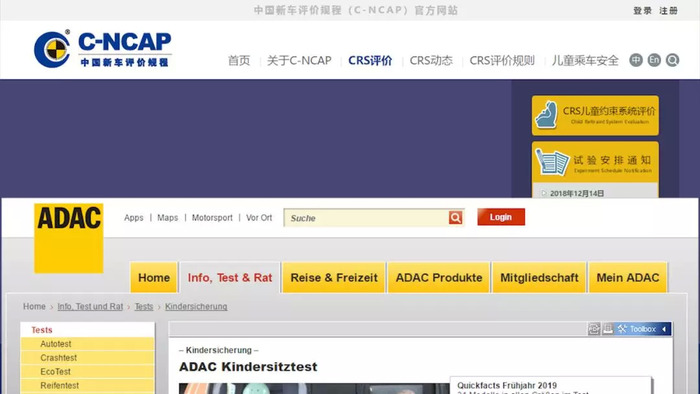The image size is (700, 394).
Task: Click the C-NCAP logo
Action: click(x=103, y=49)
